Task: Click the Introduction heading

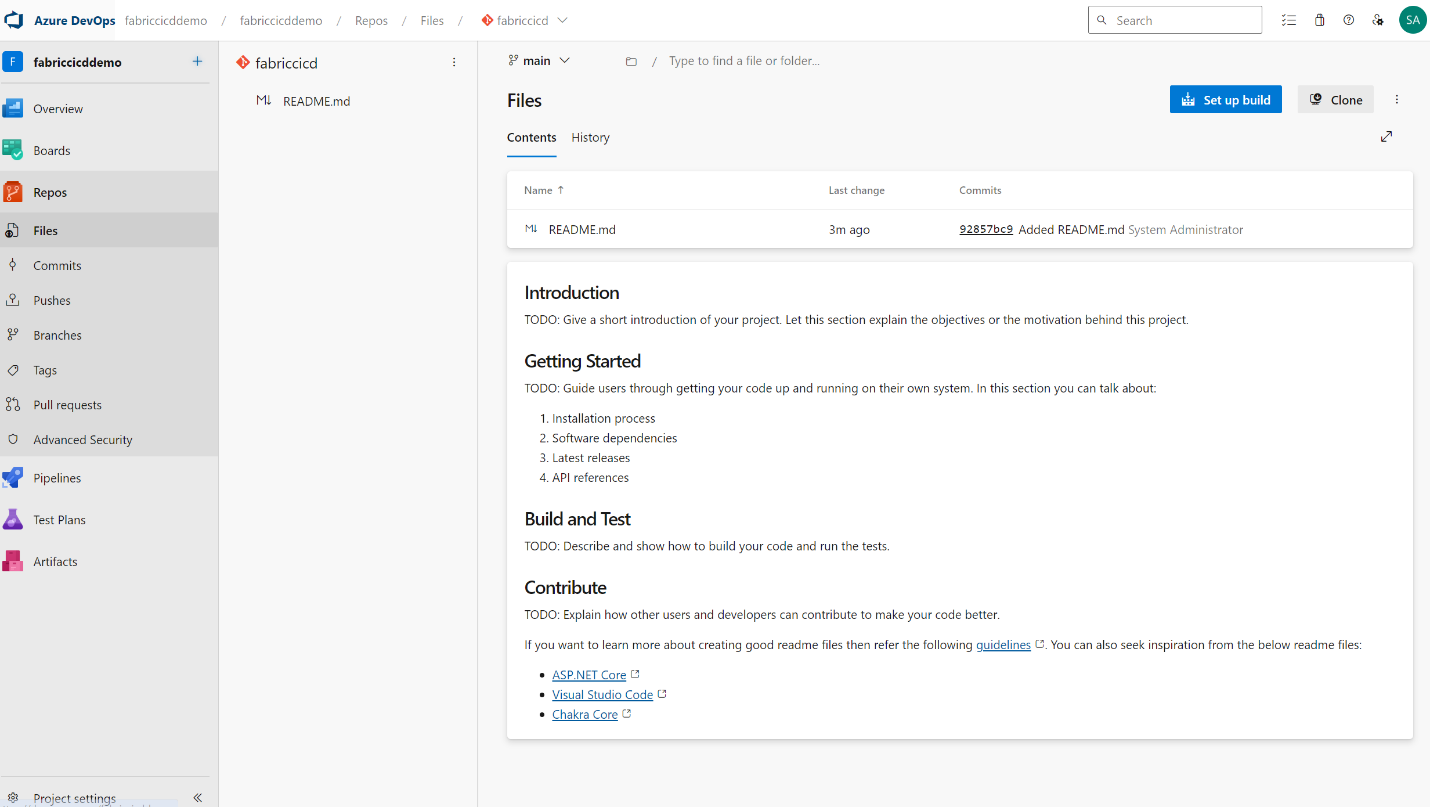Action: (572, 293)
